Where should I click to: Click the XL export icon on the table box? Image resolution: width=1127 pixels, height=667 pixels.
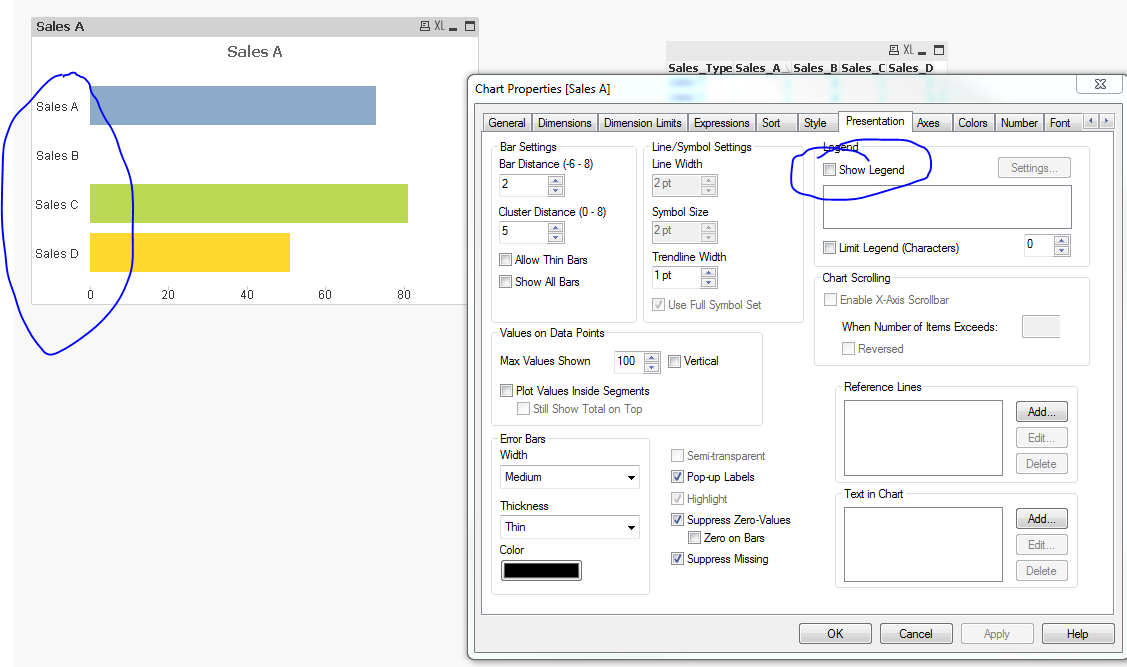[x=908, y=50]
